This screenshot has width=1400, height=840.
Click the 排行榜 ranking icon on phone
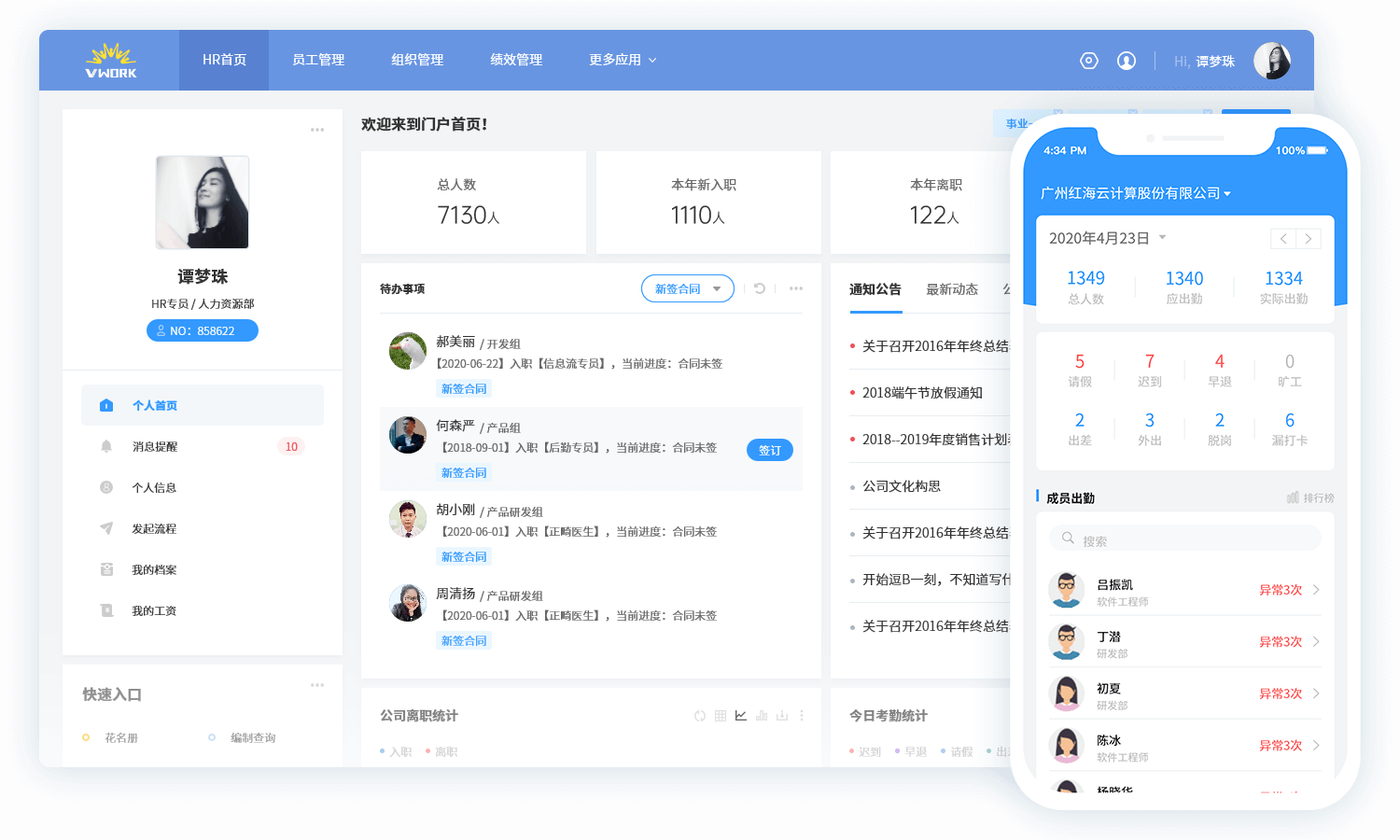(x=1294, y=497)
